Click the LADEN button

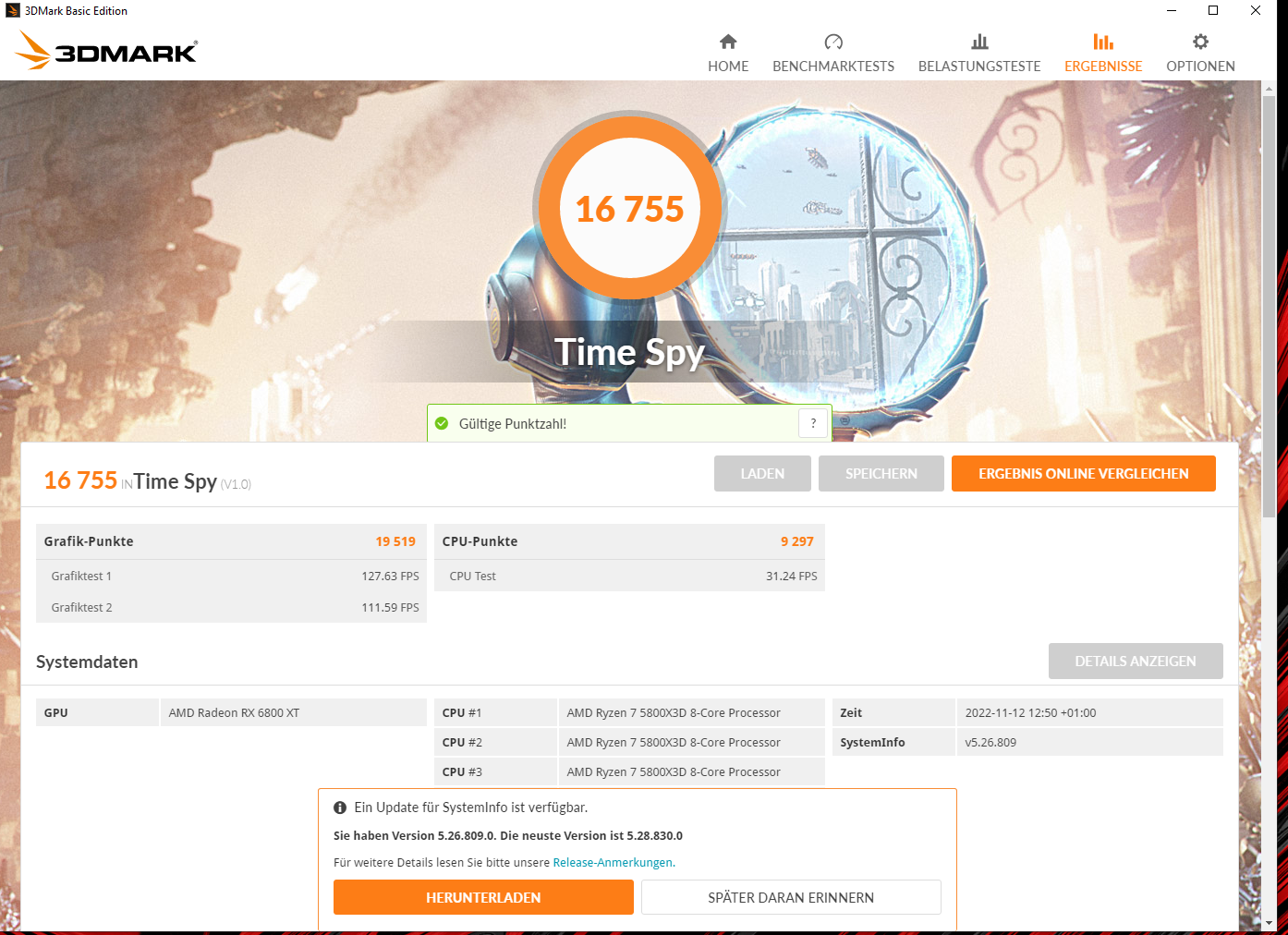click(762, 473)
